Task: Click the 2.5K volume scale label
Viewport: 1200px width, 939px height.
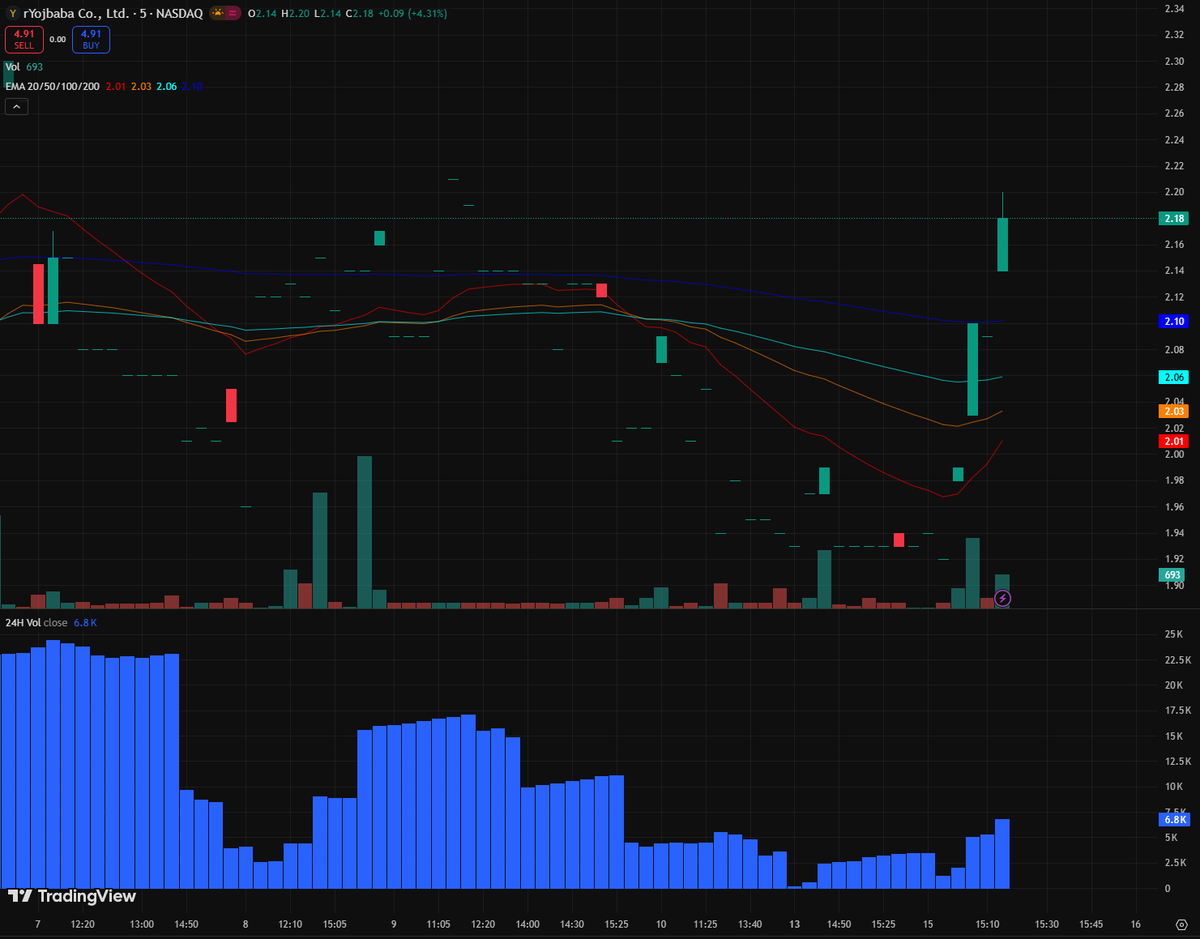Action: tap(1175, 862)
